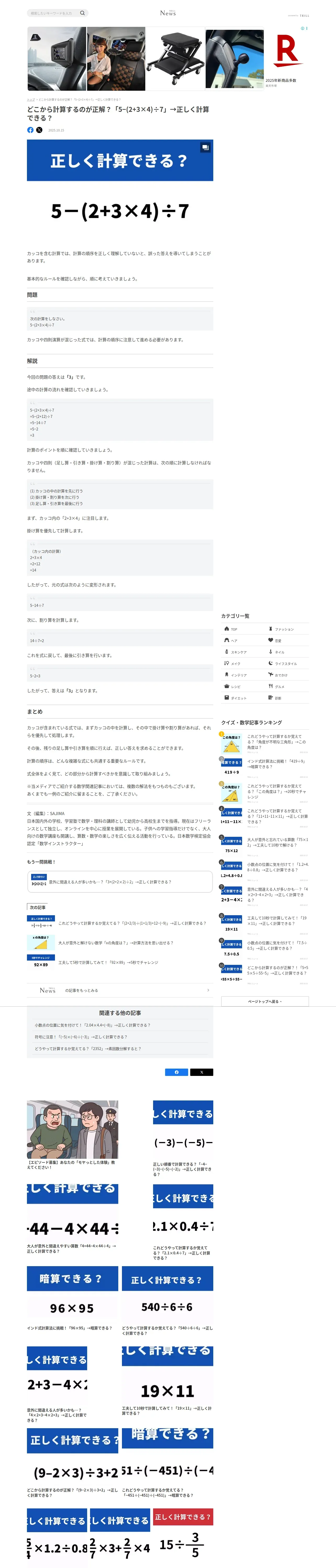Open bottom card 19×11 工夫して10秒

(168, 1381)
